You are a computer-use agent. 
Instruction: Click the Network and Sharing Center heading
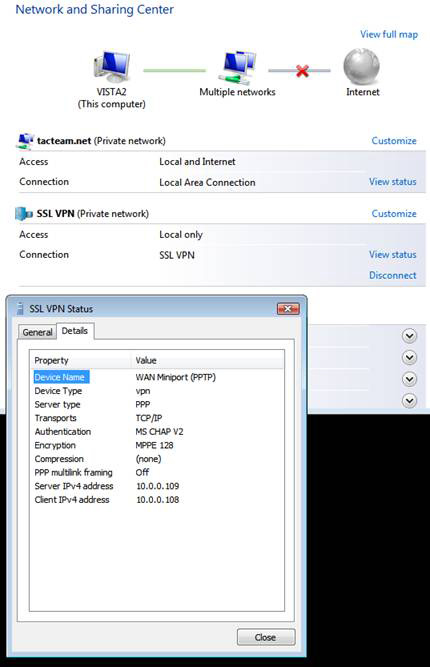point(94,9)
